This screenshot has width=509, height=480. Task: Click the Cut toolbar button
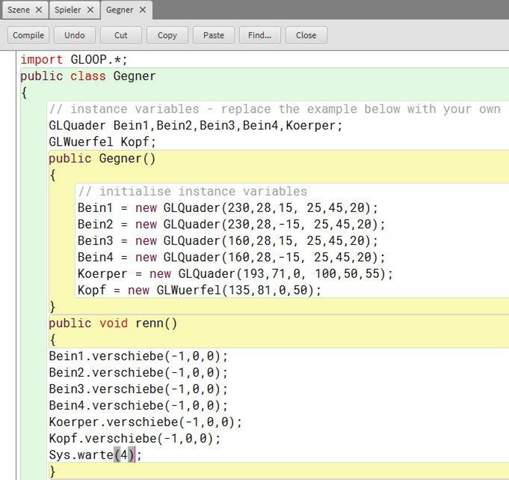click(121, 35)
